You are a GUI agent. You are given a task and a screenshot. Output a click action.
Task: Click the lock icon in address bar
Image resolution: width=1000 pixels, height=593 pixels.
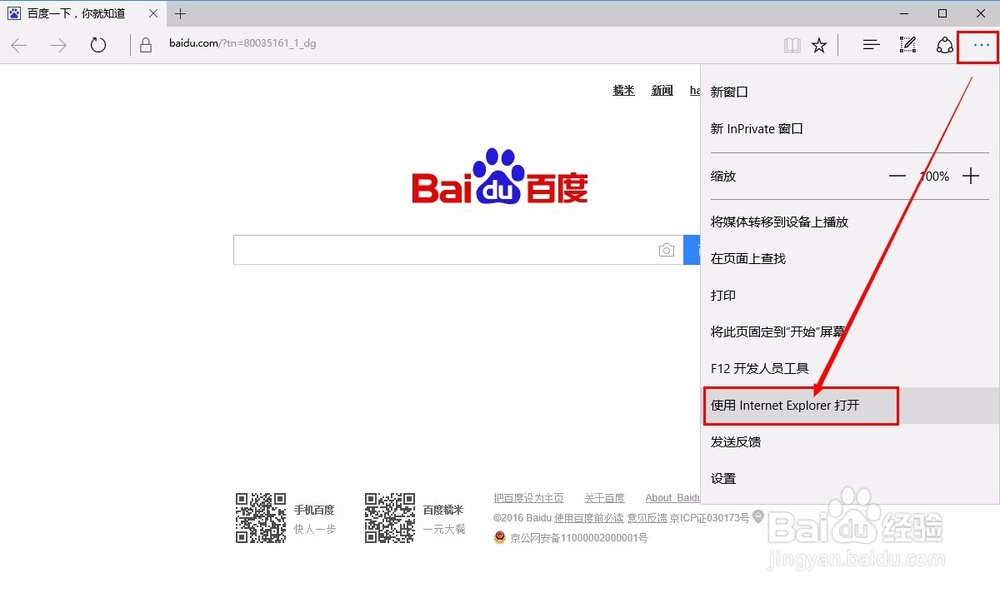point(145,45)
